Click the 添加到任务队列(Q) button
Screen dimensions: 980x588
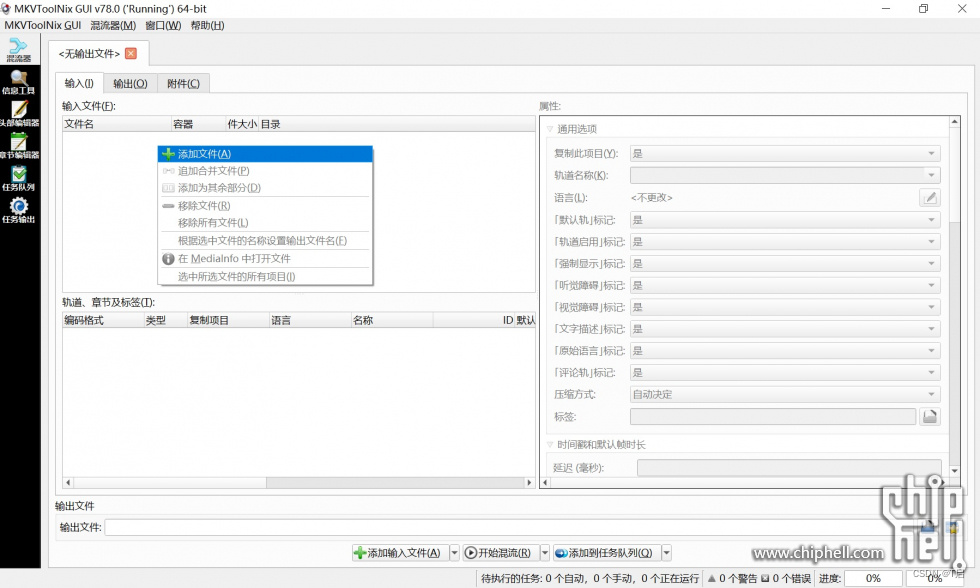click(x=606, y=553)
